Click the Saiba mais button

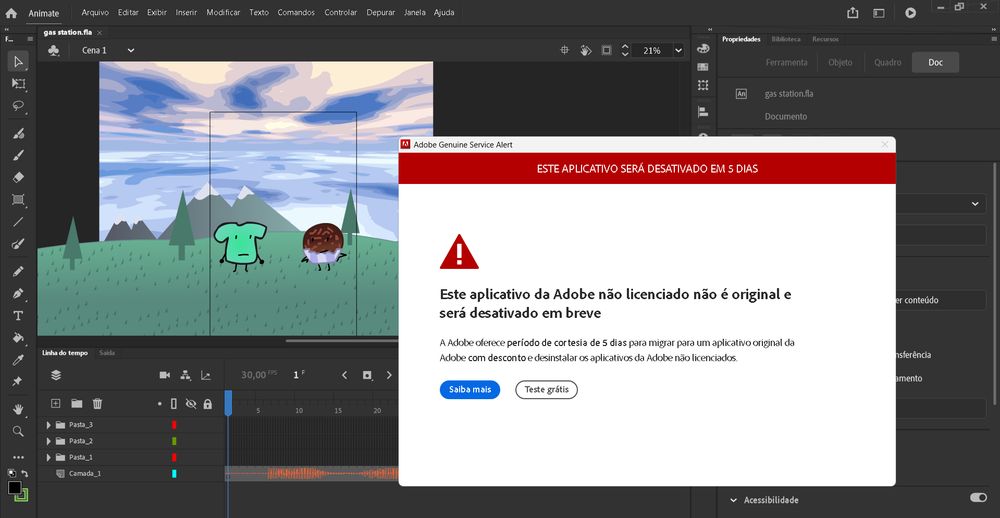click(x=469, y=390)
